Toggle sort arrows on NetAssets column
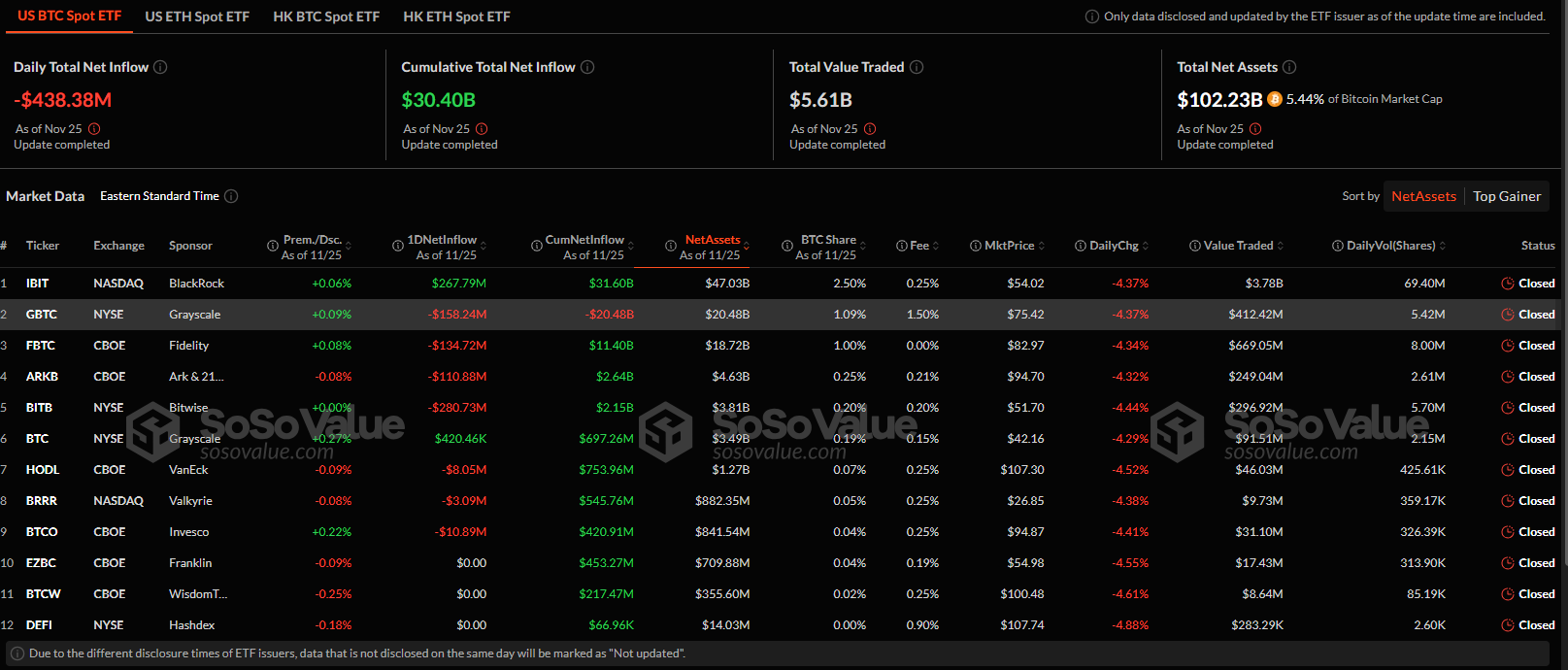 click(747, 247)
